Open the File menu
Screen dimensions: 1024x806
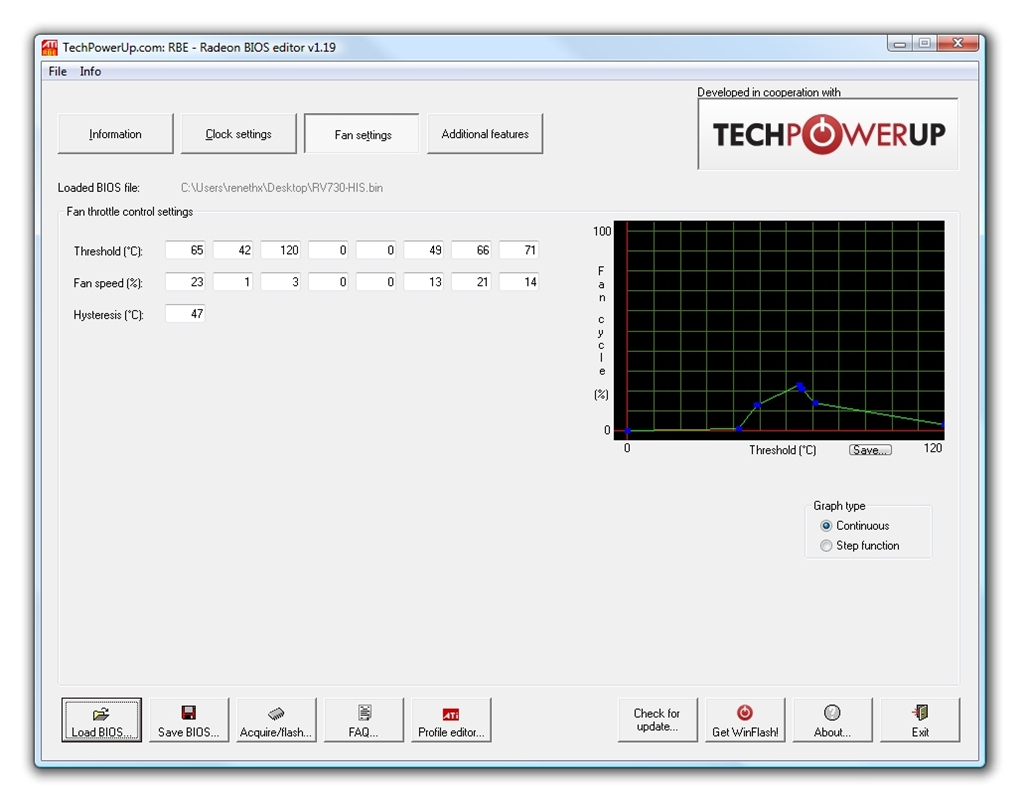tap(57, 71)
